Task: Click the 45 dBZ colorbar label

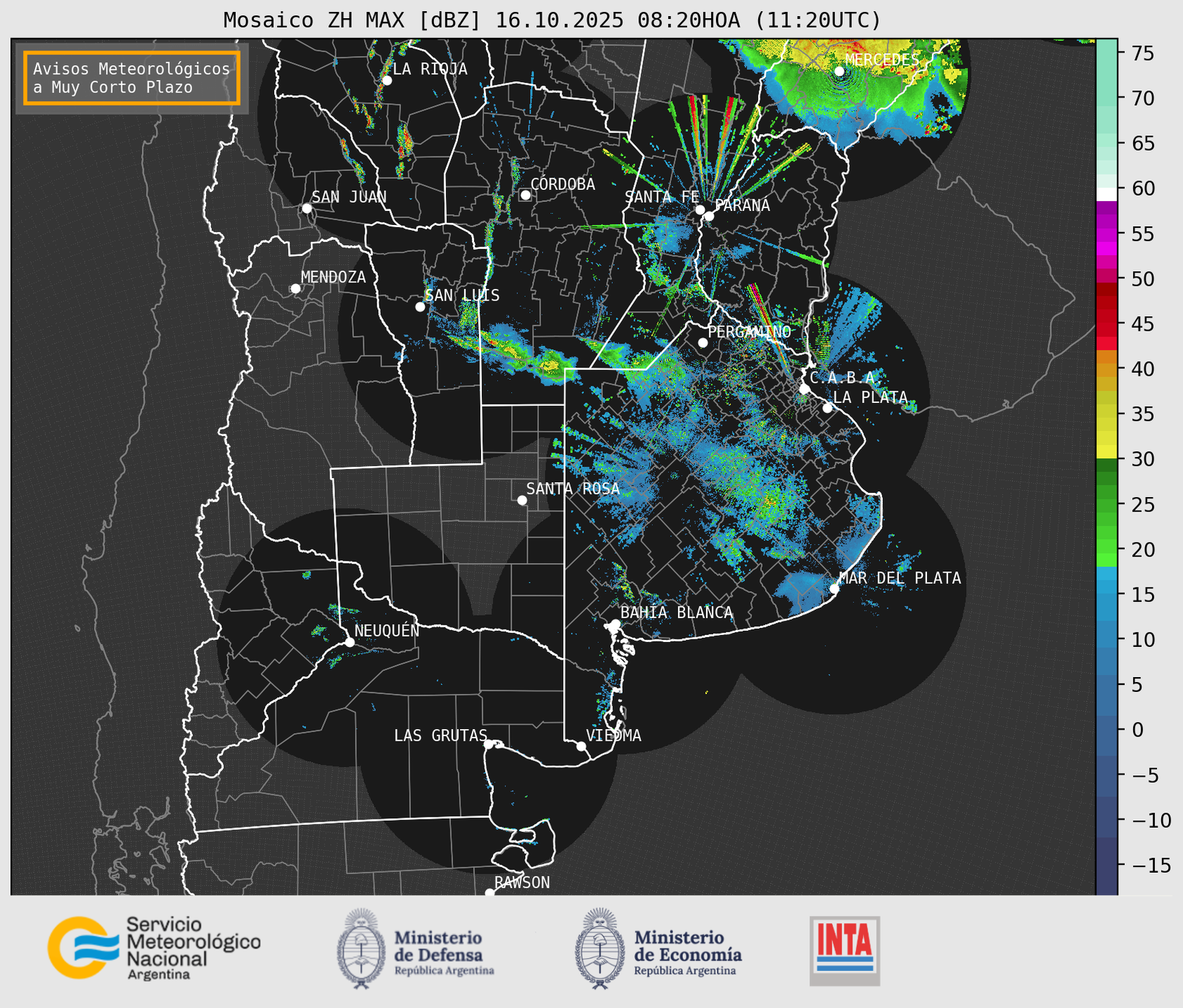Action: click(1142, 324)
